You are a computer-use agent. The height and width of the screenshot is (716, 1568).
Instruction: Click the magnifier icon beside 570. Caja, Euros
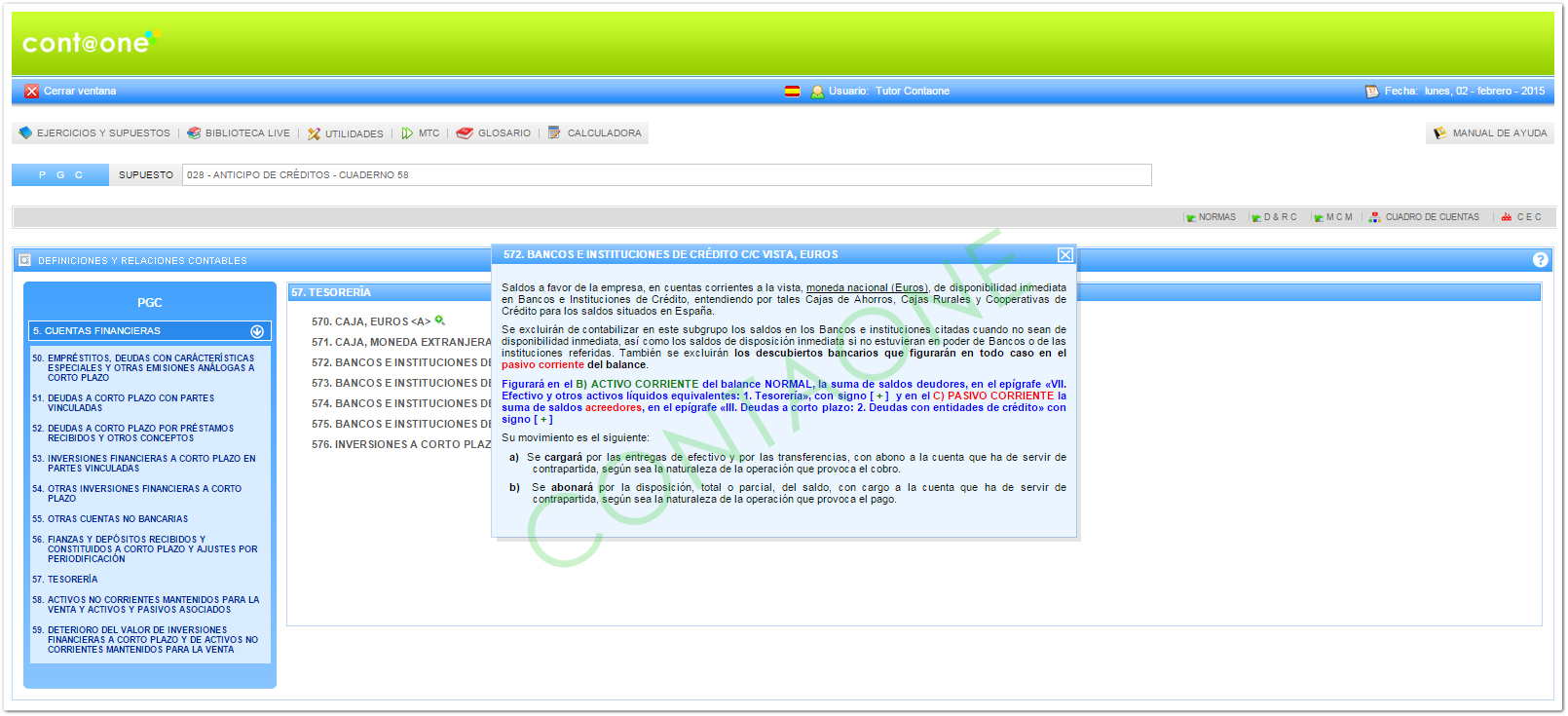pyautogui.click(x=440, y=320)
